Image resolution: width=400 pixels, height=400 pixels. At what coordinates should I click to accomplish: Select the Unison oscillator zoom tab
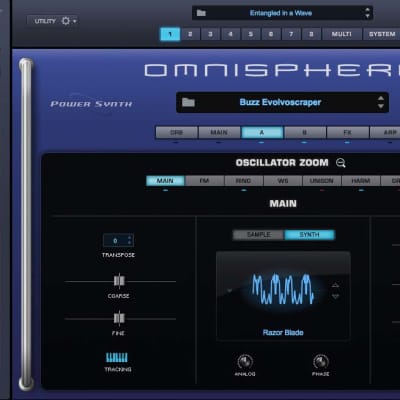pyautogui.click(x=322, y=181)
